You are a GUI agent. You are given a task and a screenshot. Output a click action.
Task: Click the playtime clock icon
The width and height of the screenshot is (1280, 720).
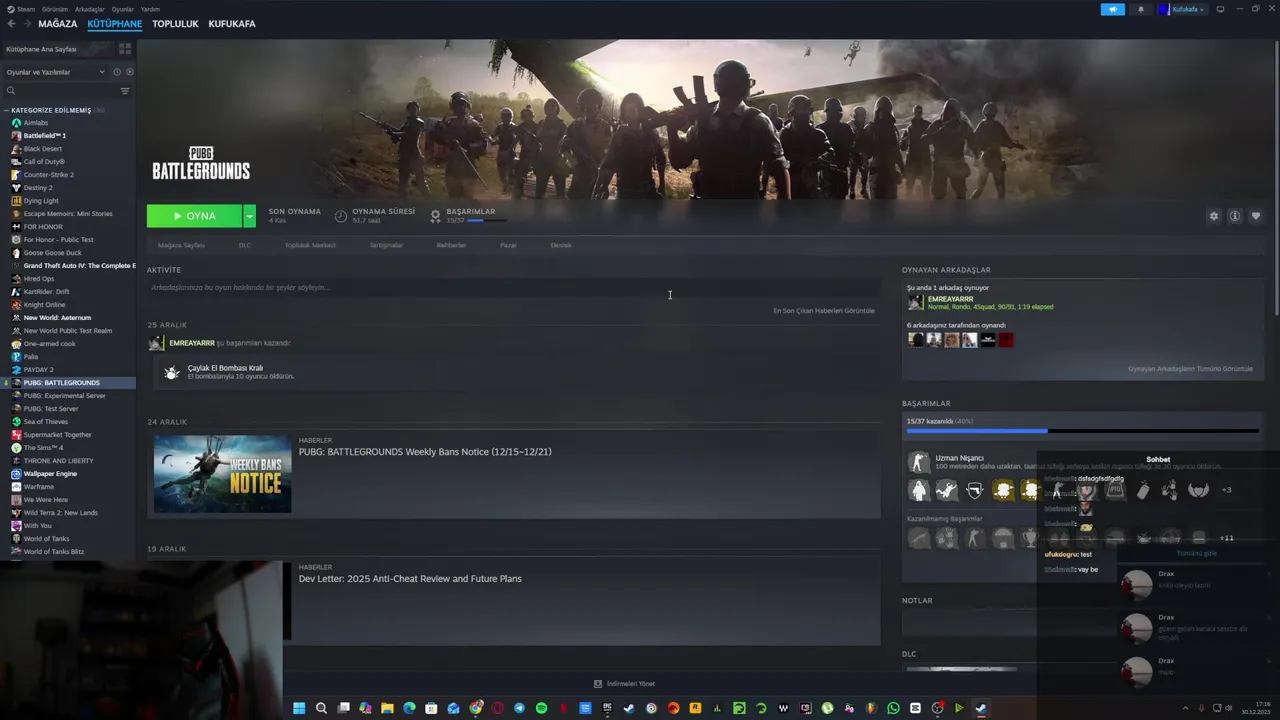[x=341, y=216]
